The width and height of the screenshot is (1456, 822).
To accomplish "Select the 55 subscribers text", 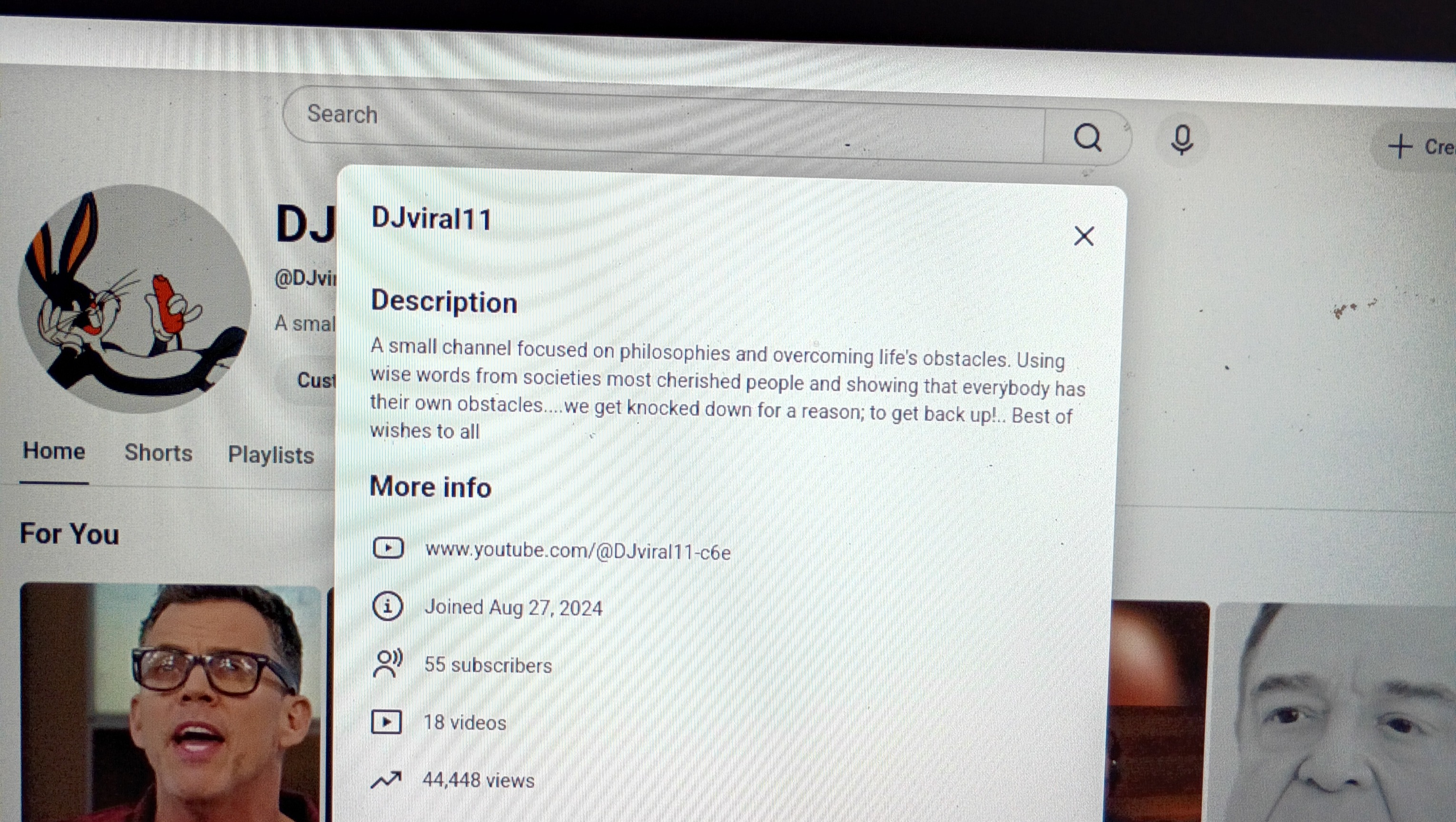I will (x=488, y=665).
